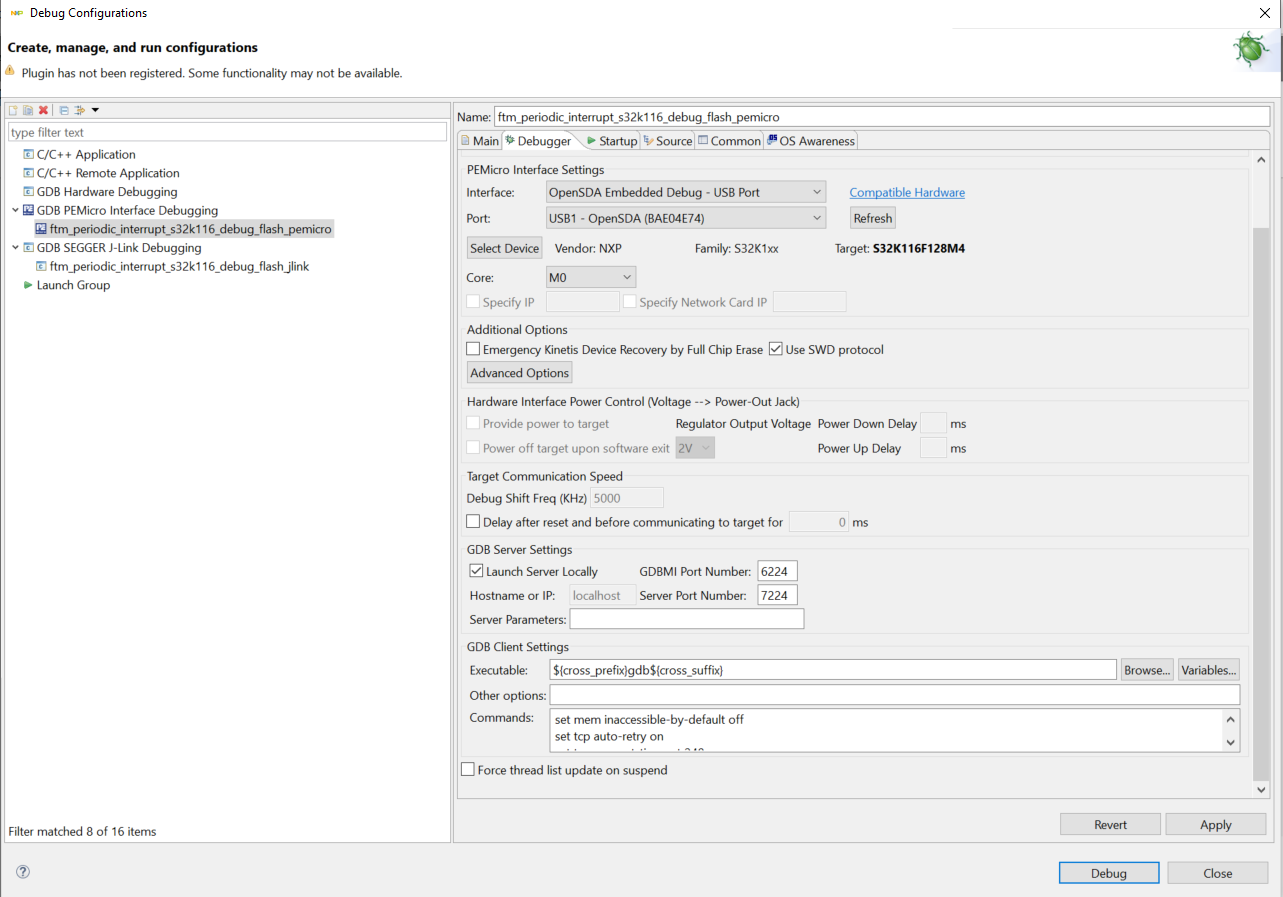Collapse all items in configuration tree
The height and width of the screenshot is (897, 1283).
pos(63,109)
